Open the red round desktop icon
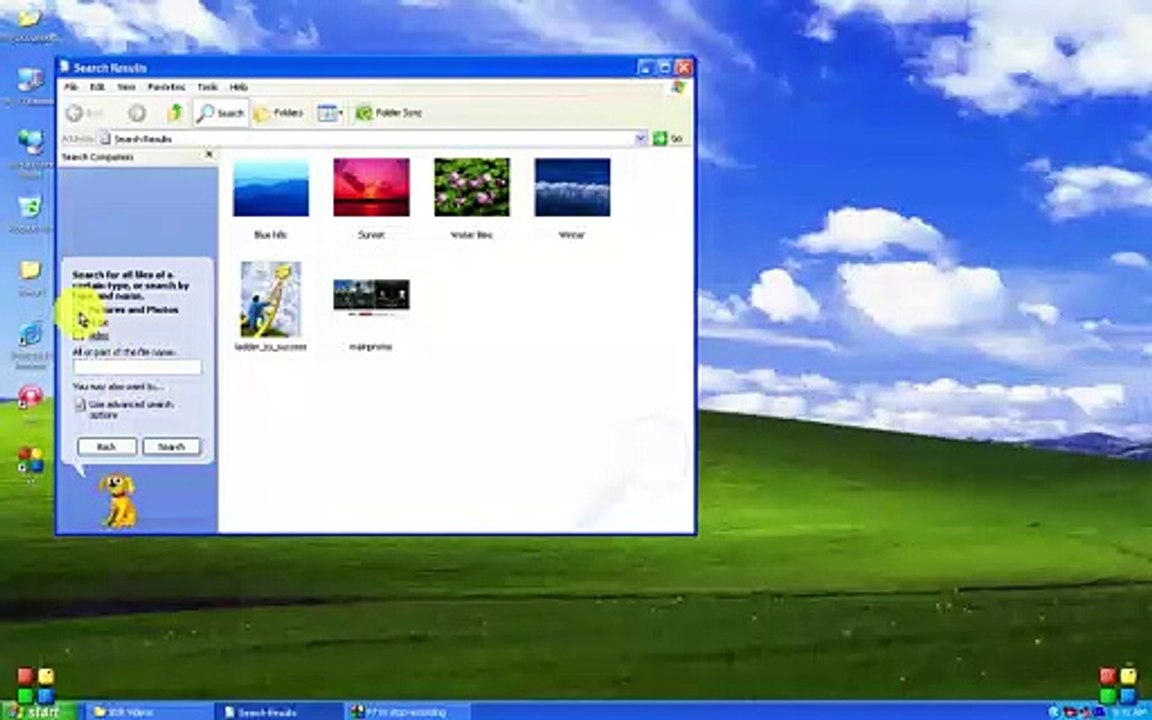The width and height of the screenshot is (1152, 720). coord(30,397)
